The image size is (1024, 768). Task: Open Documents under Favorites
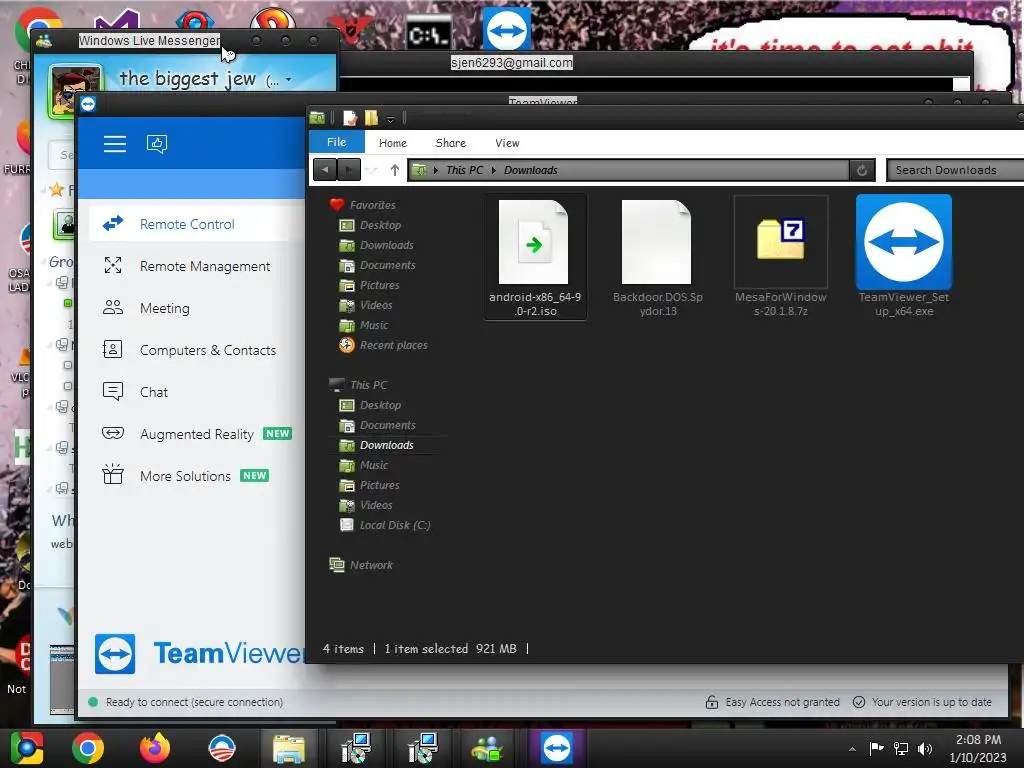click(387, 265)
